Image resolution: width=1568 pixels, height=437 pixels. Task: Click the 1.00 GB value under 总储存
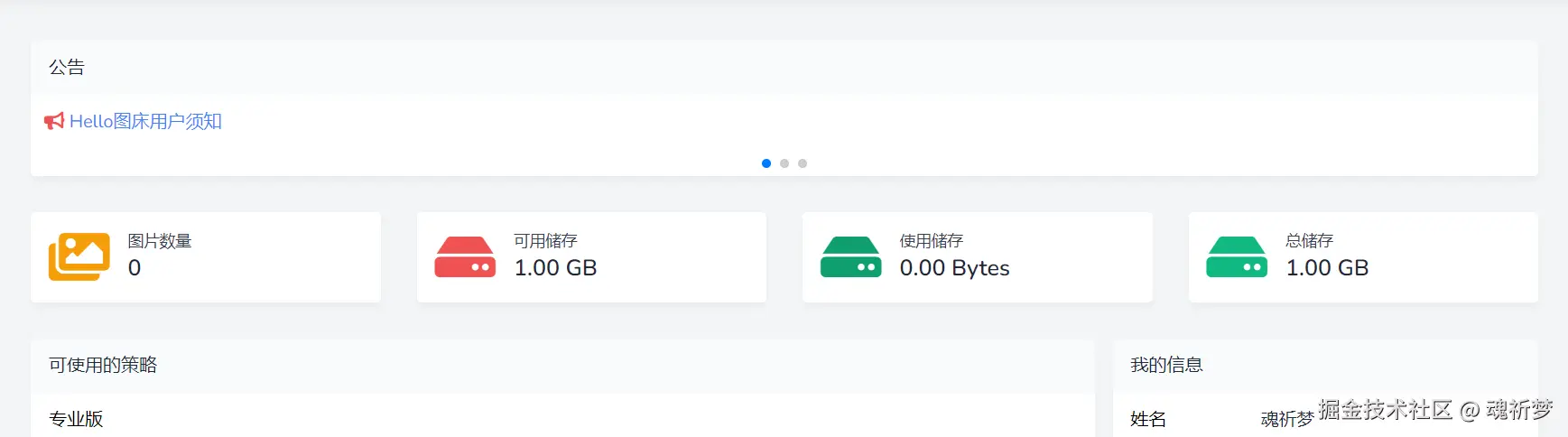[x=1327, y=268]
